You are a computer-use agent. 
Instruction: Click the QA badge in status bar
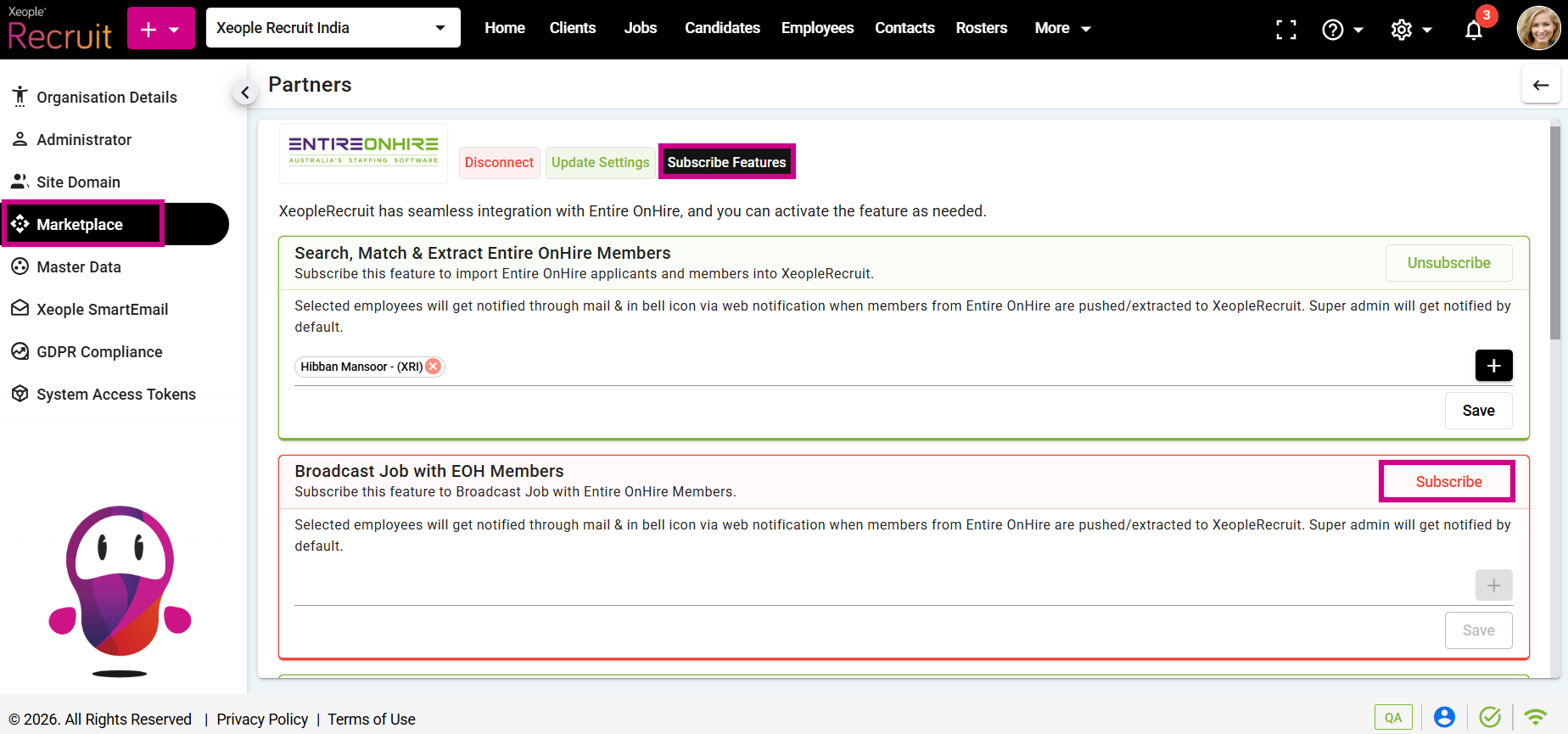pos(1393,718)
